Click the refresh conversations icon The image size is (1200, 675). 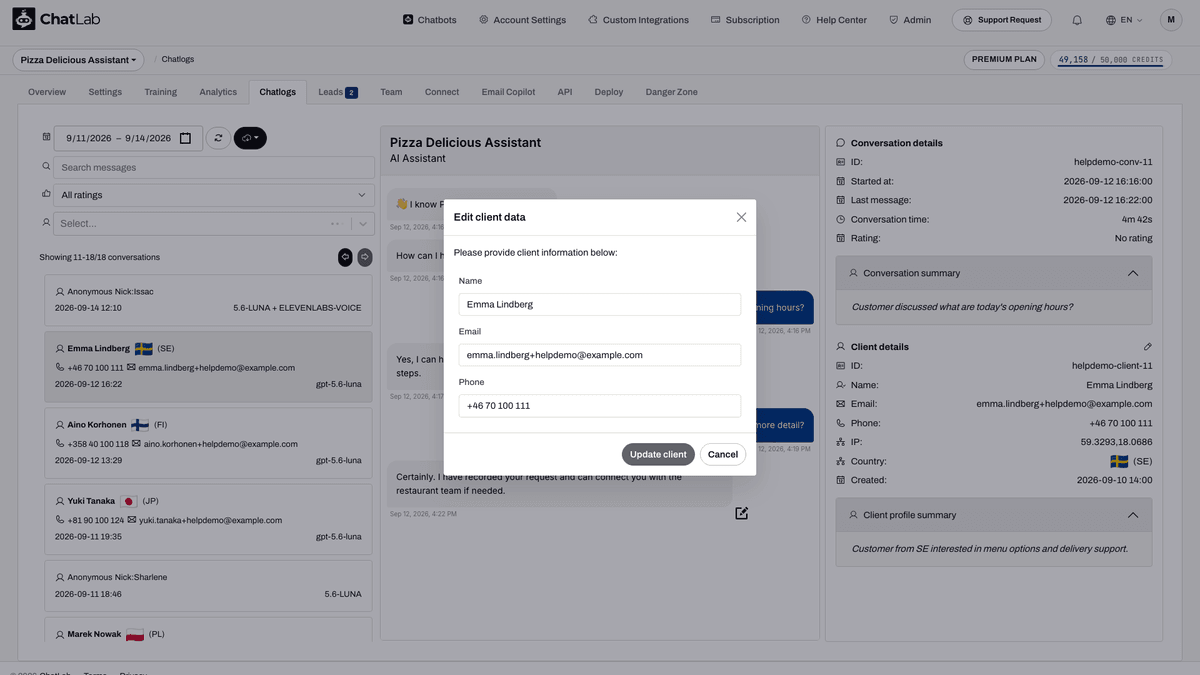(218, 138)
